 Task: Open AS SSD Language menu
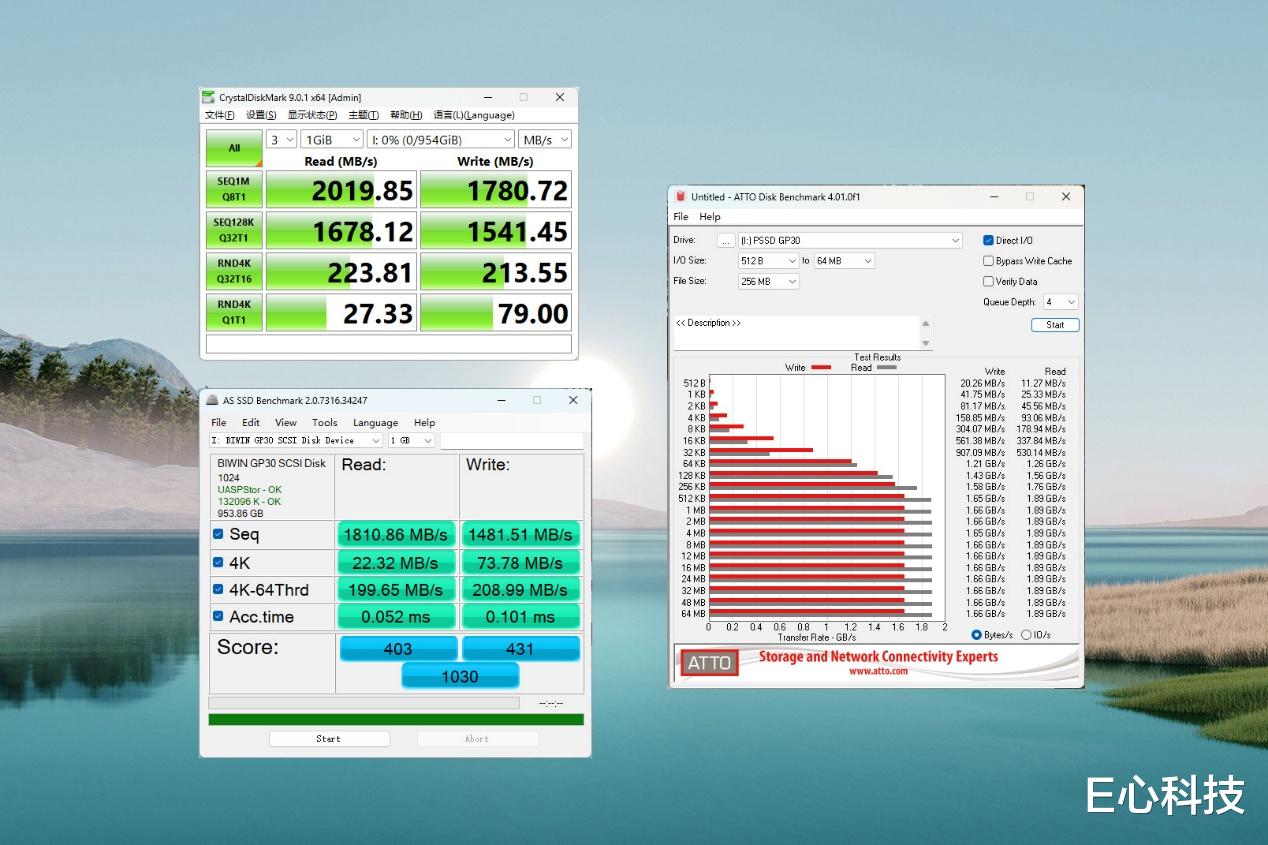376,422
